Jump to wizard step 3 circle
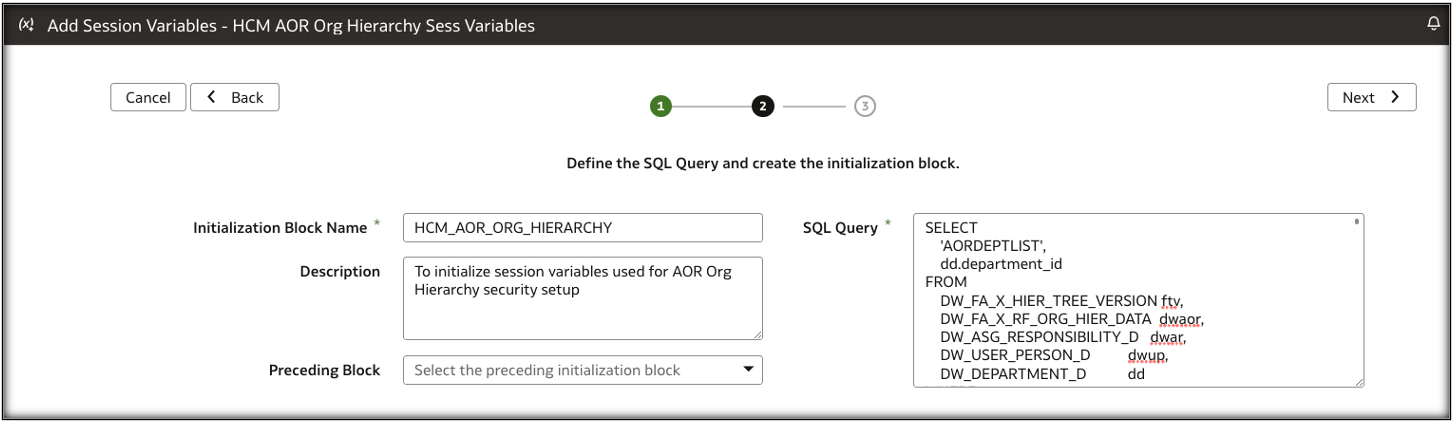The image size is (1454, 423). [865, 105]
